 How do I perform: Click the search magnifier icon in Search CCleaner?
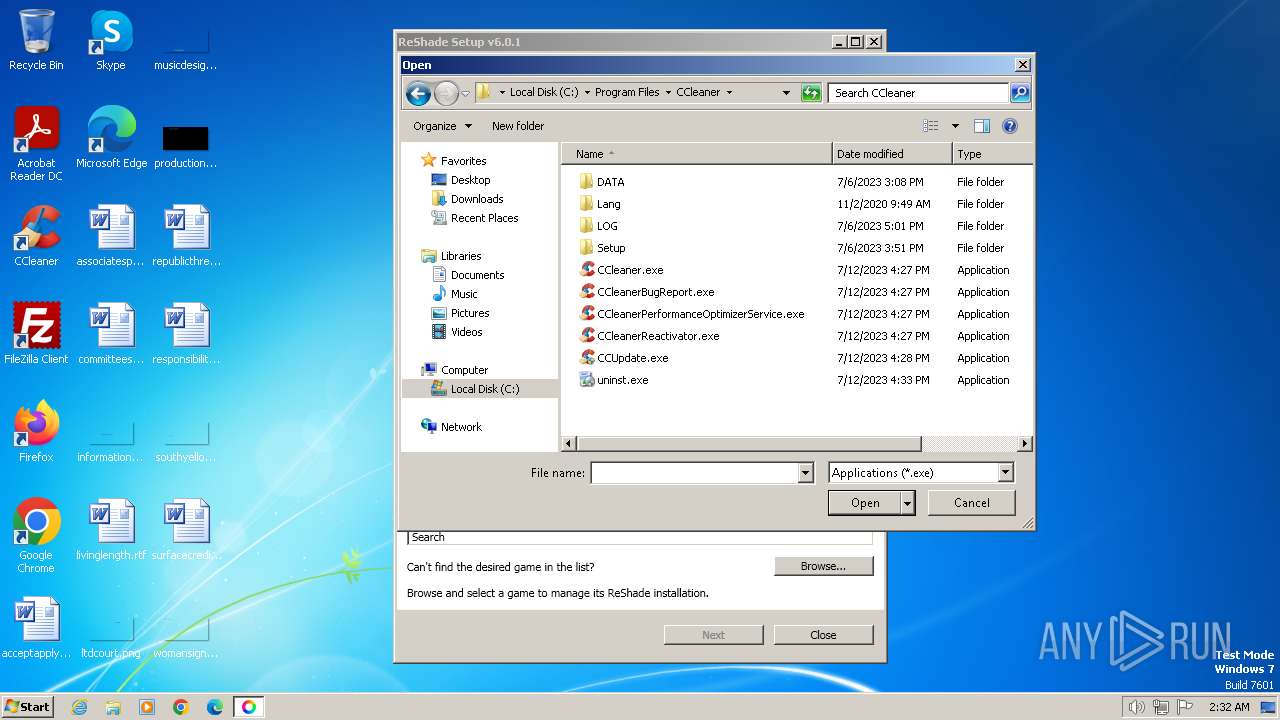coord(1019,93)
